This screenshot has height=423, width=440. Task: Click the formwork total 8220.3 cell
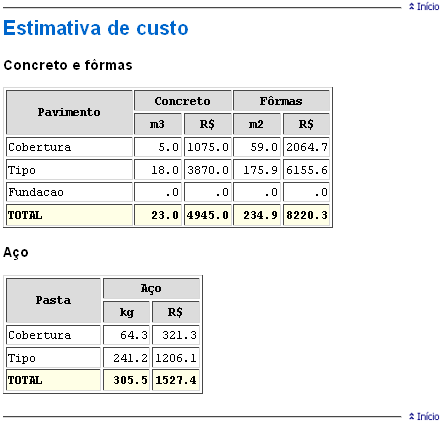(306, 215)
